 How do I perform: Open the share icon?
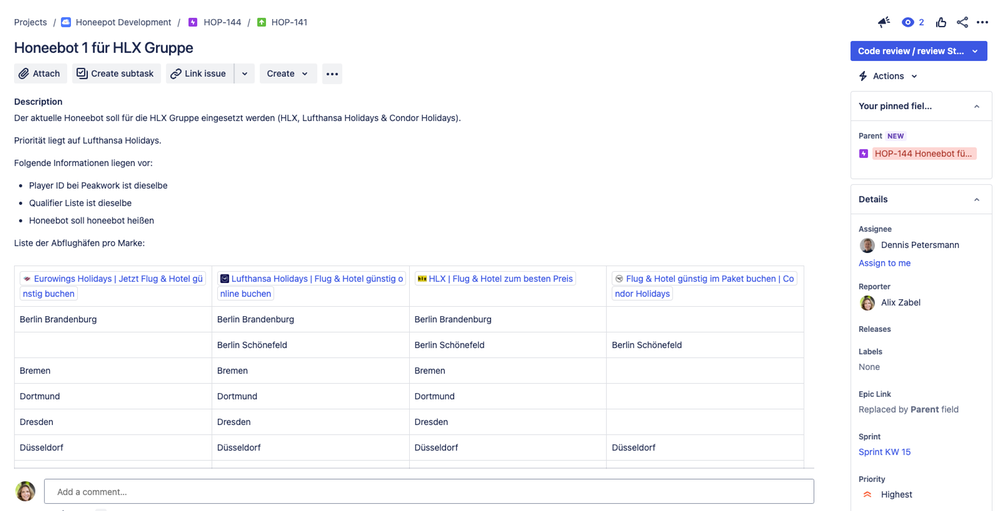[962, 22]
